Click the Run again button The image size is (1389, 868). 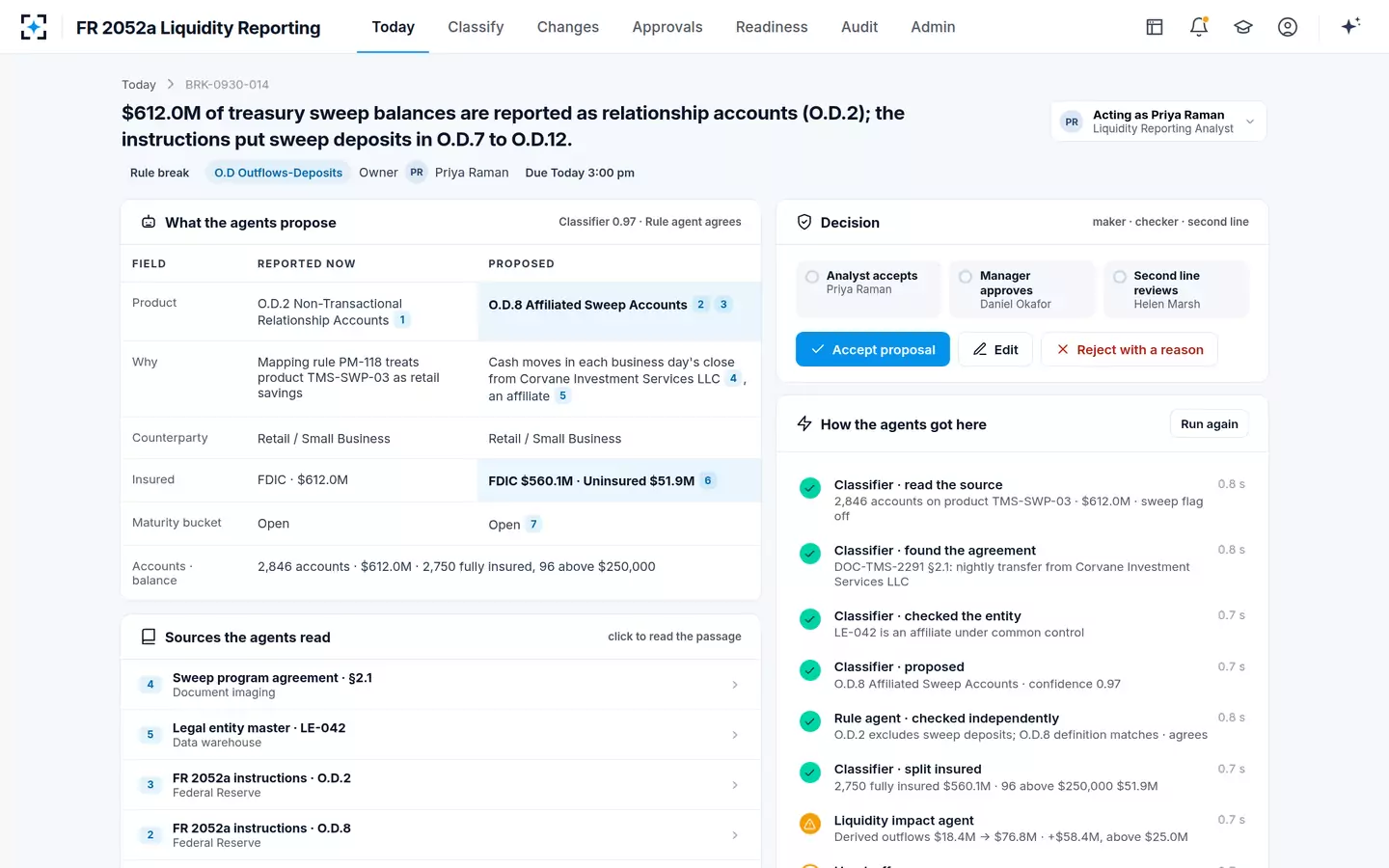1210,423
